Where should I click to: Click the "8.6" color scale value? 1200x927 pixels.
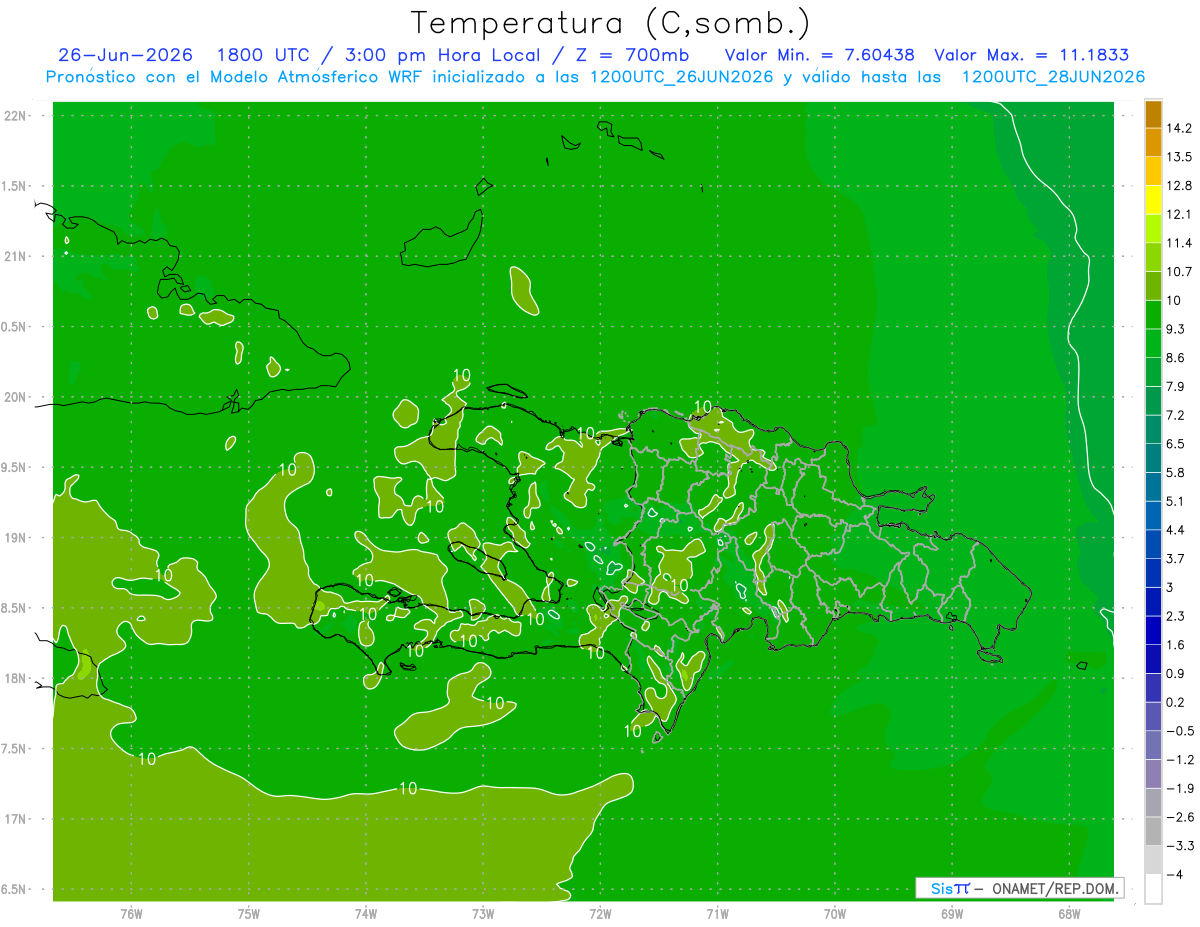tap(1177, 358)
